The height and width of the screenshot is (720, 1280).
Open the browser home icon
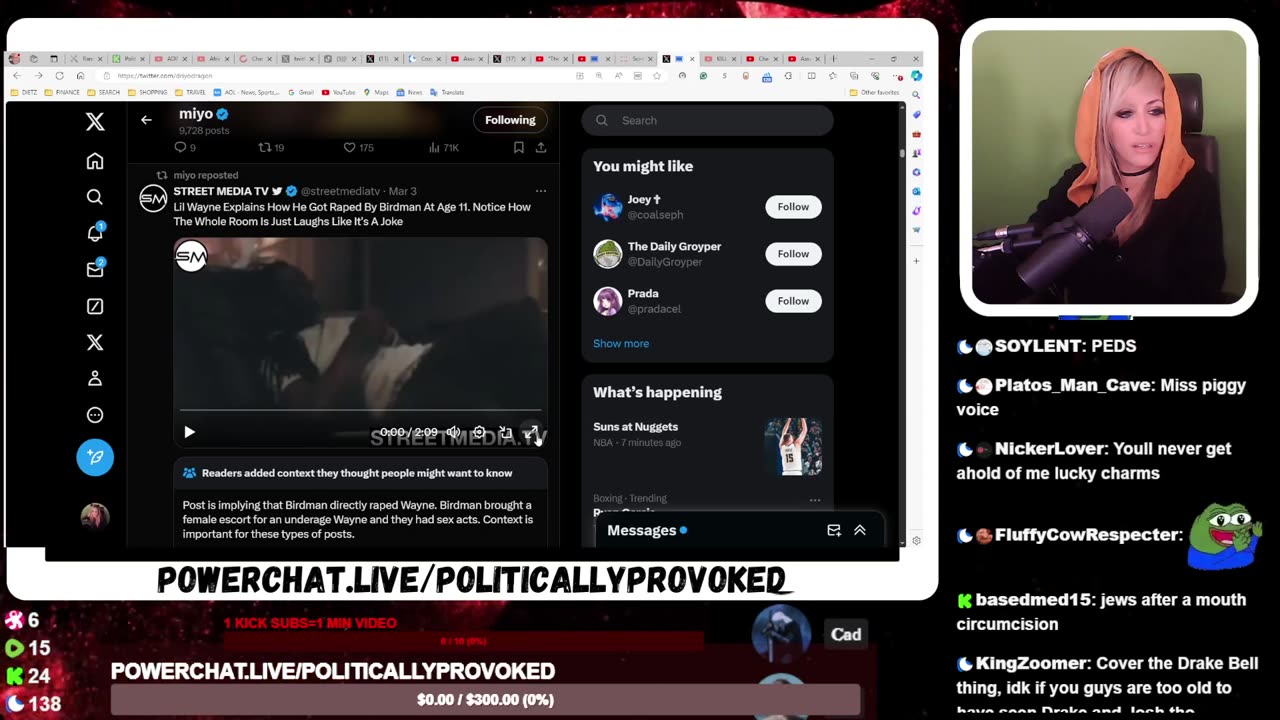(80, 76)
